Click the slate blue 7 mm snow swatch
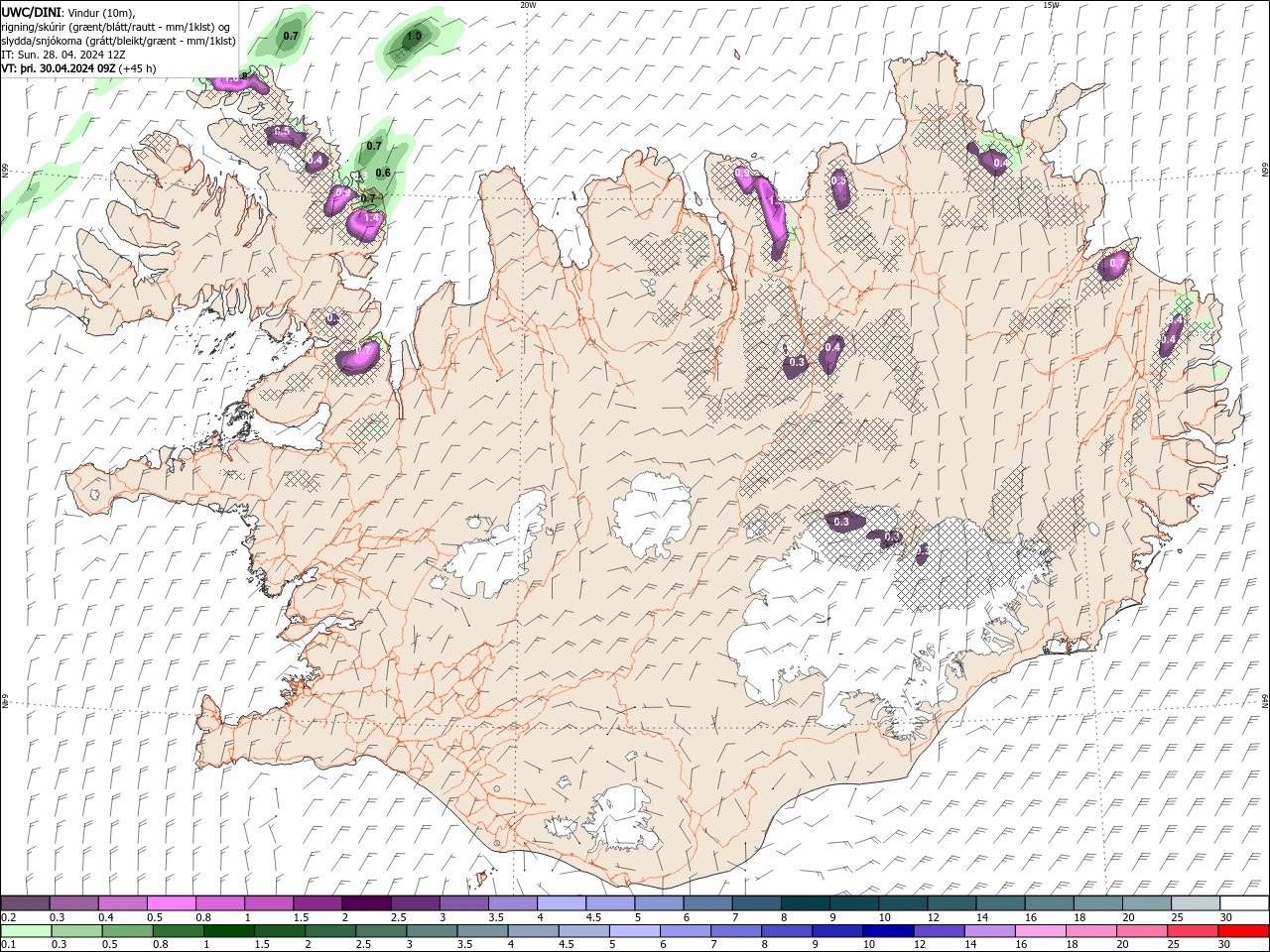 coord(757,903)
